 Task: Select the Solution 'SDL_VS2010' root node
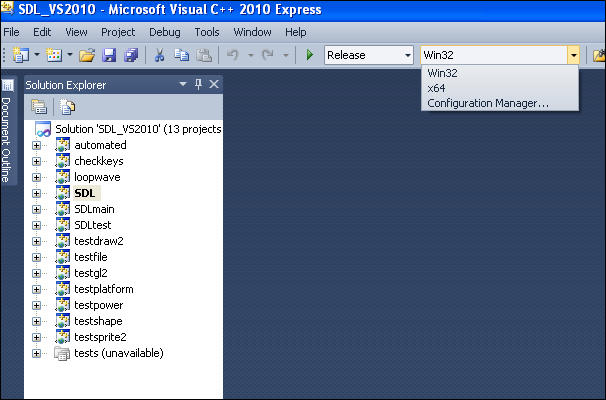[138, 129]
